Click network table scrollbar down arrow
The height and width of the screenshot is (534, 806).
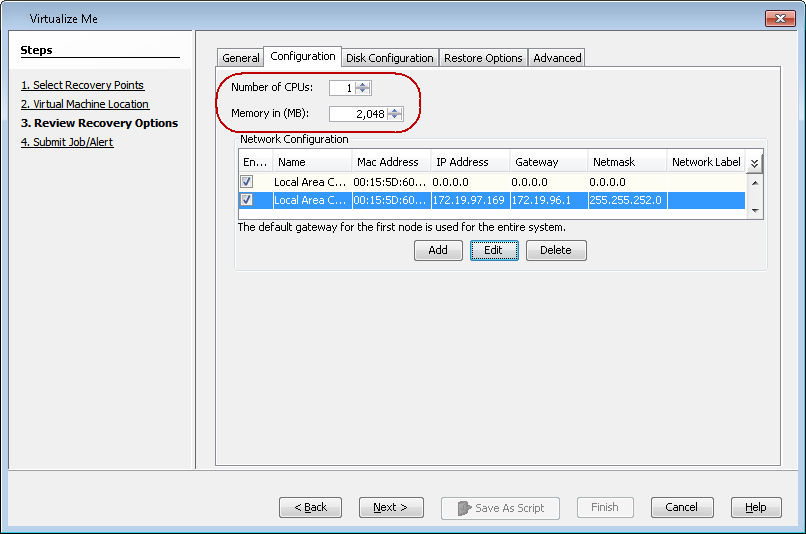click(755, 210)
